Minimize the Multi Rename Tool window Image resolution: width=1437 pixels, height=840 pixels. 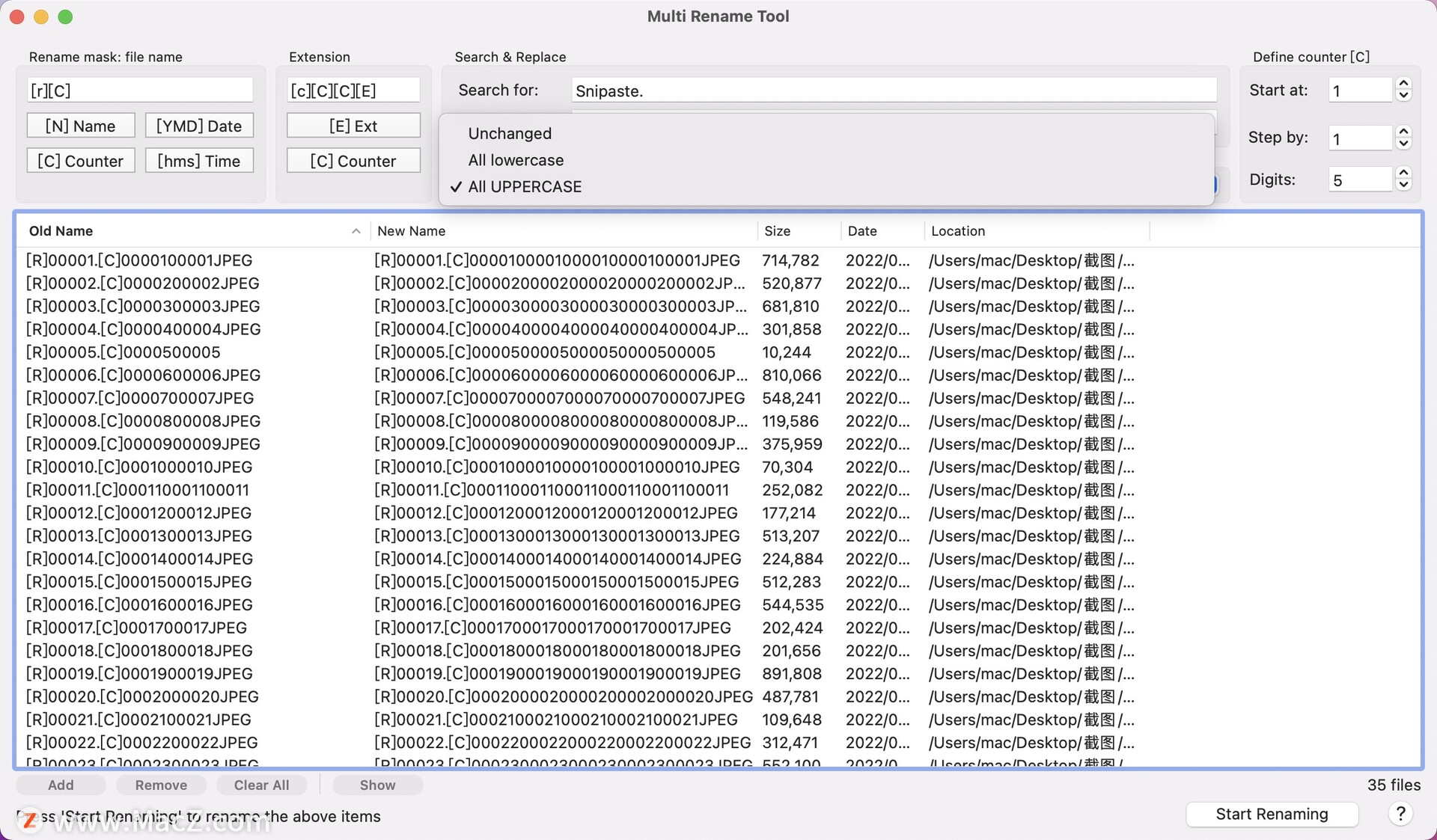[x=41, y=16]
